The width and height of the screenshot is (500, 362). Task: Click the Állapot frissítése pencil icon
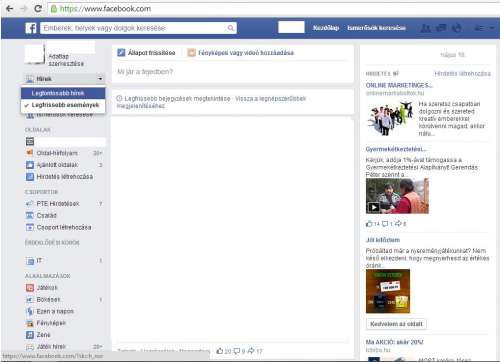[x=121, y=53]
